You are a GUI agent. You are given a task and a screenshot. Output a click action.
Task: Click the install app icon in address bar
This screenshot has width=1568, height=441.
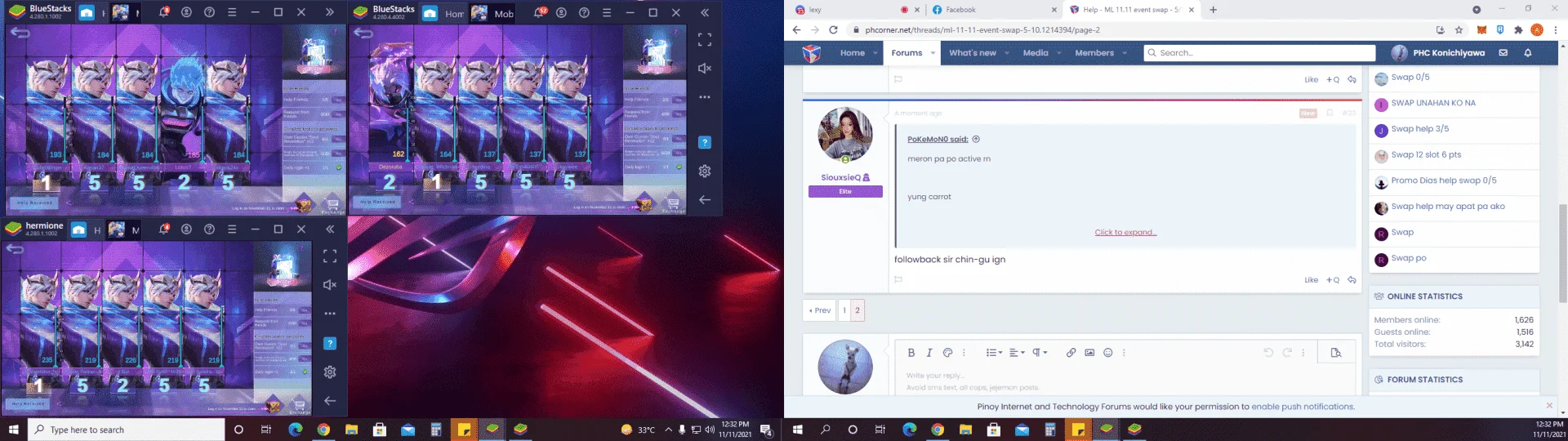1441,30
